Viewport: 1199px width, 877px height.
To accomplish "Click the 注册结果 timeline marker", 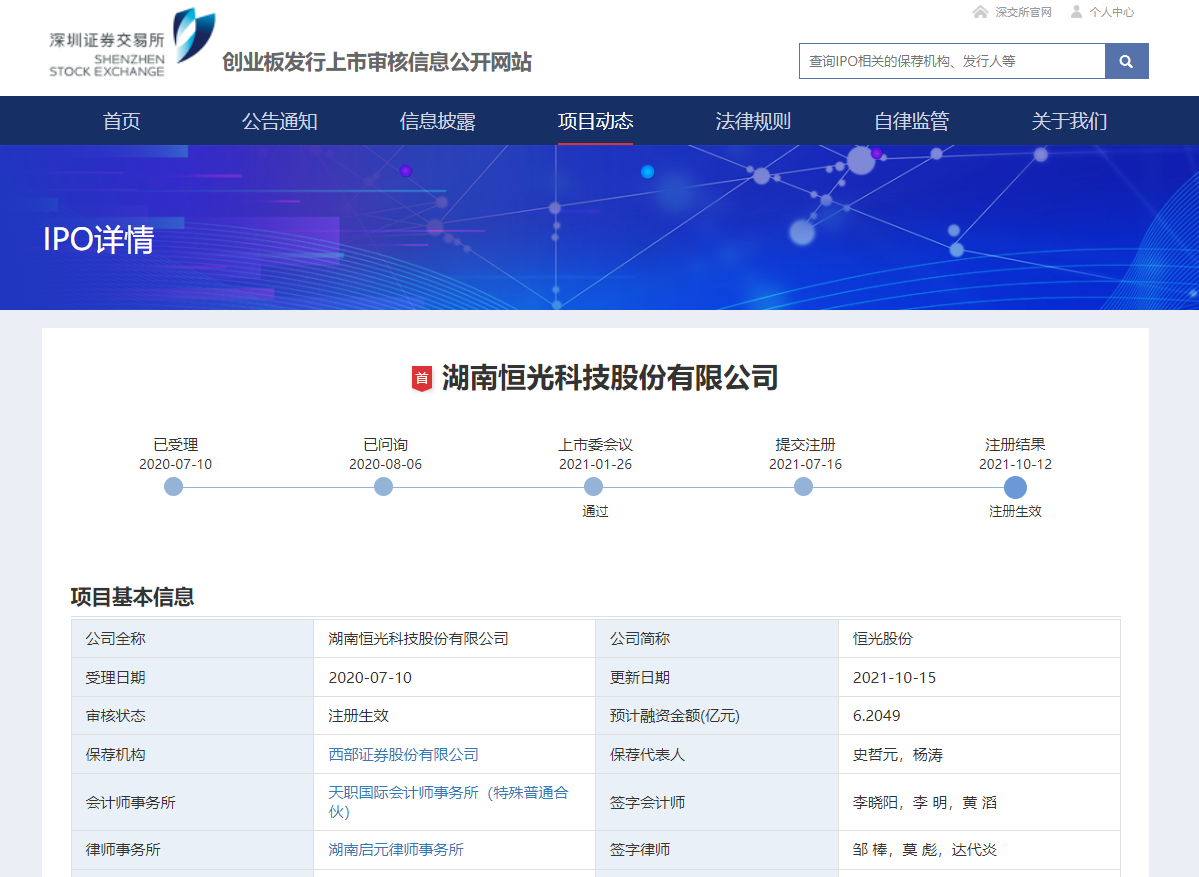I will (1015, 487).
